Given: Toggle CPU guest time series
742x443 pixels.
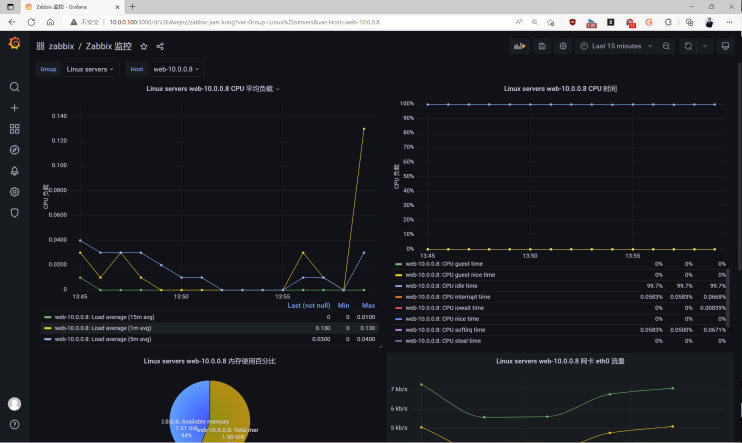Looking at the screenshot, I should coord(444,264).
